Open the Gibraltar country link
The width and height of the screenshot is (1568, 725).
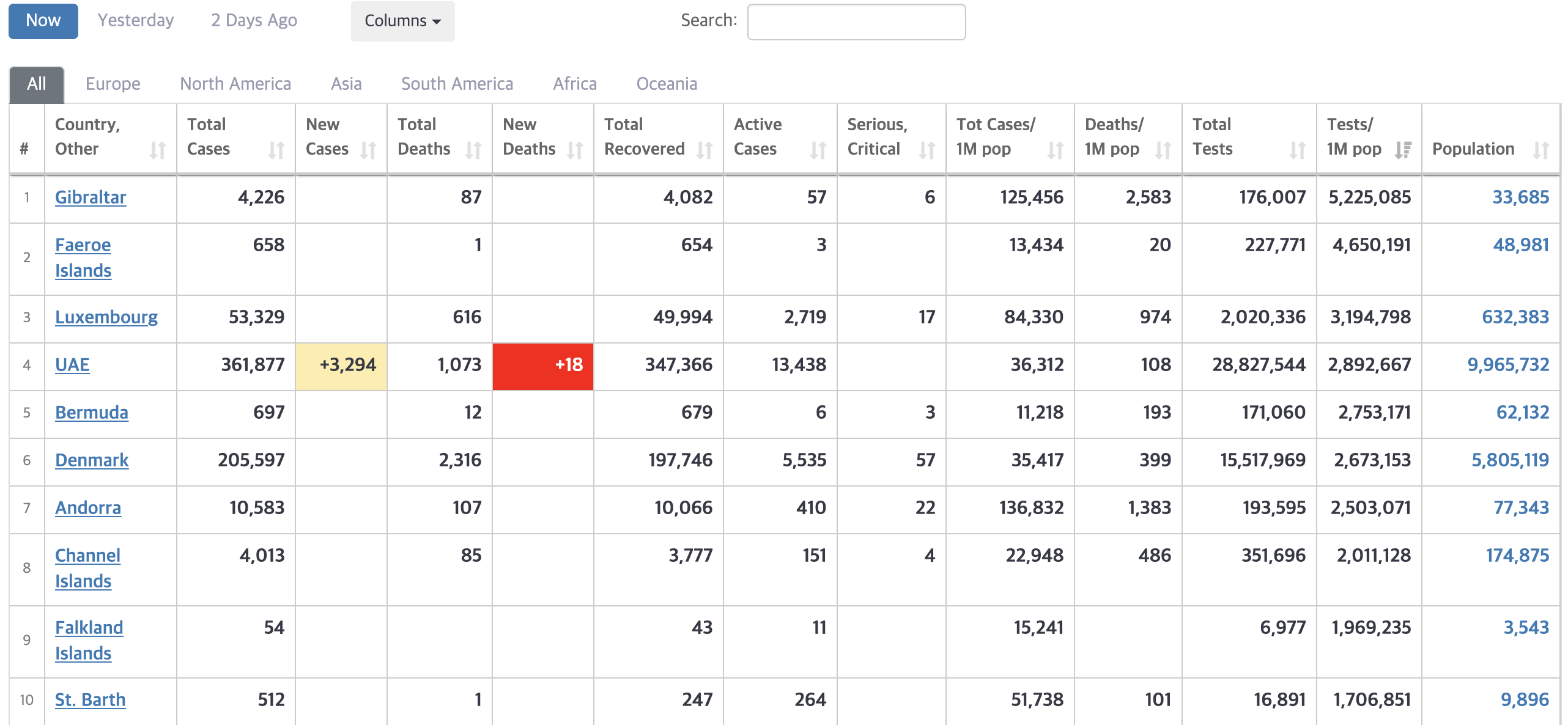coord(91,197)
